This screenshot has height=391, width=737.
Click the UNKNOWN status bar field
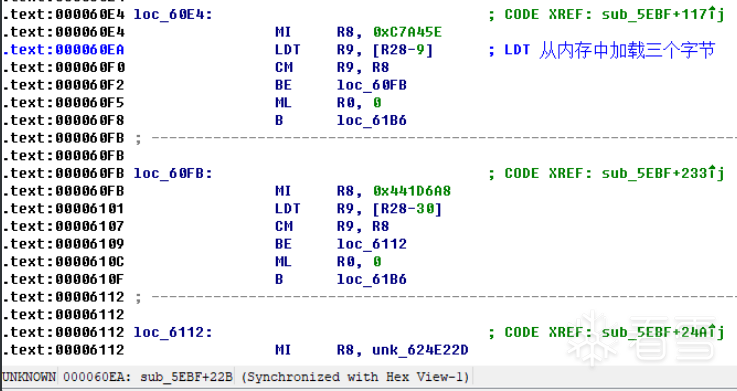click(x=29, y=377)
